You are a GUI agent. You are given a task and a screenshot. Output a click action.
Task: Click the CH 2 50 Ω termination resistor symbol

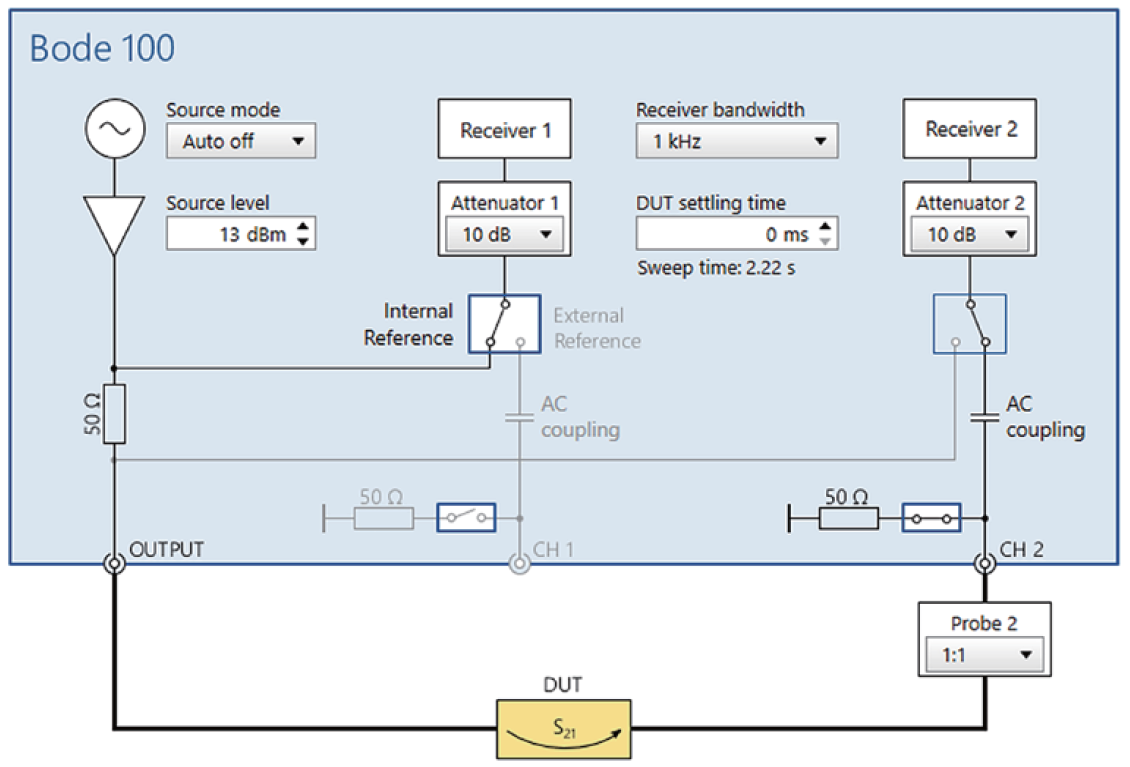[x=848, y=518]
